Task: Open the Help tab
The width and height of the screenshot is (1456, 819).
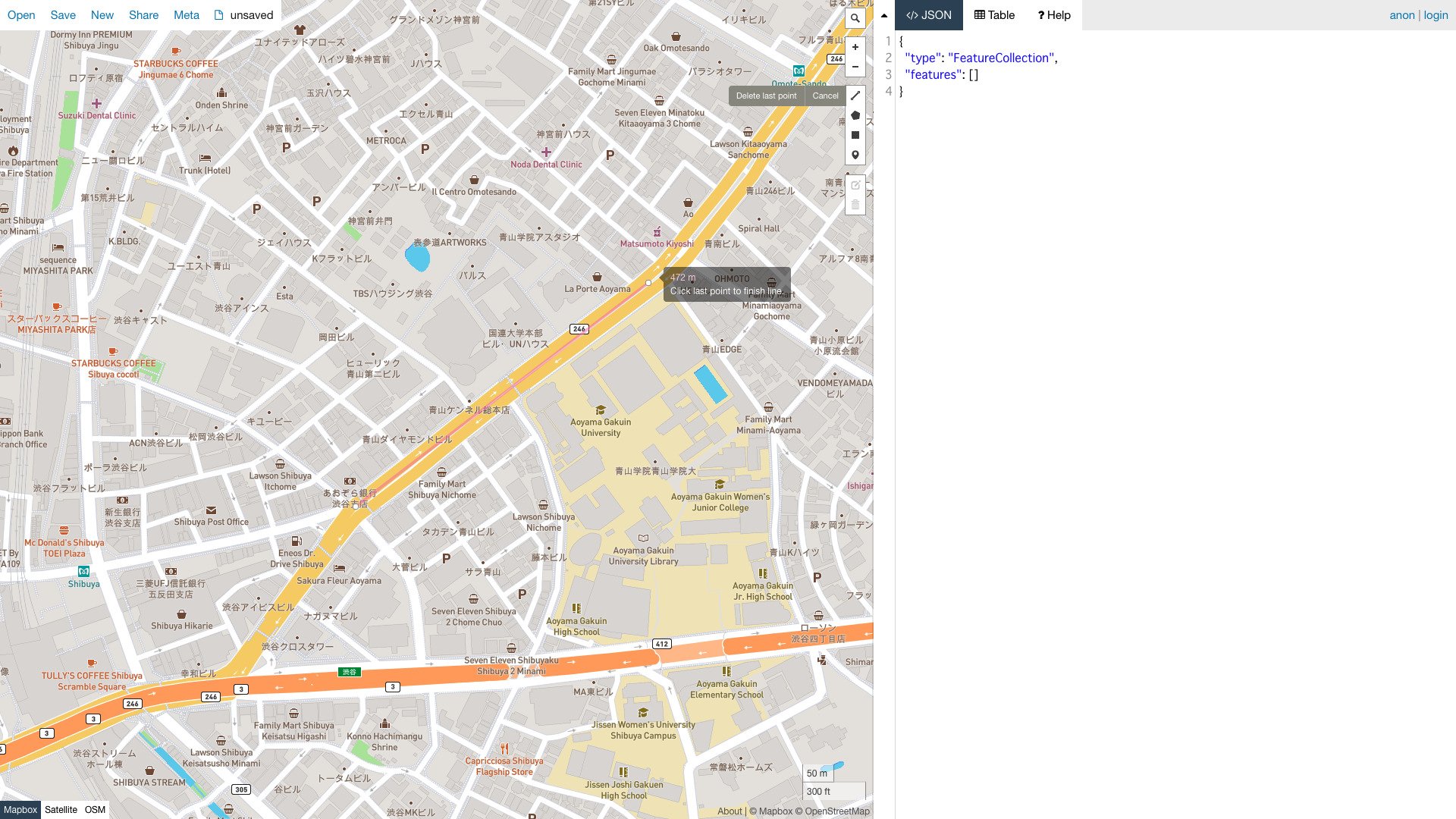Action: tap(1054, 15)
